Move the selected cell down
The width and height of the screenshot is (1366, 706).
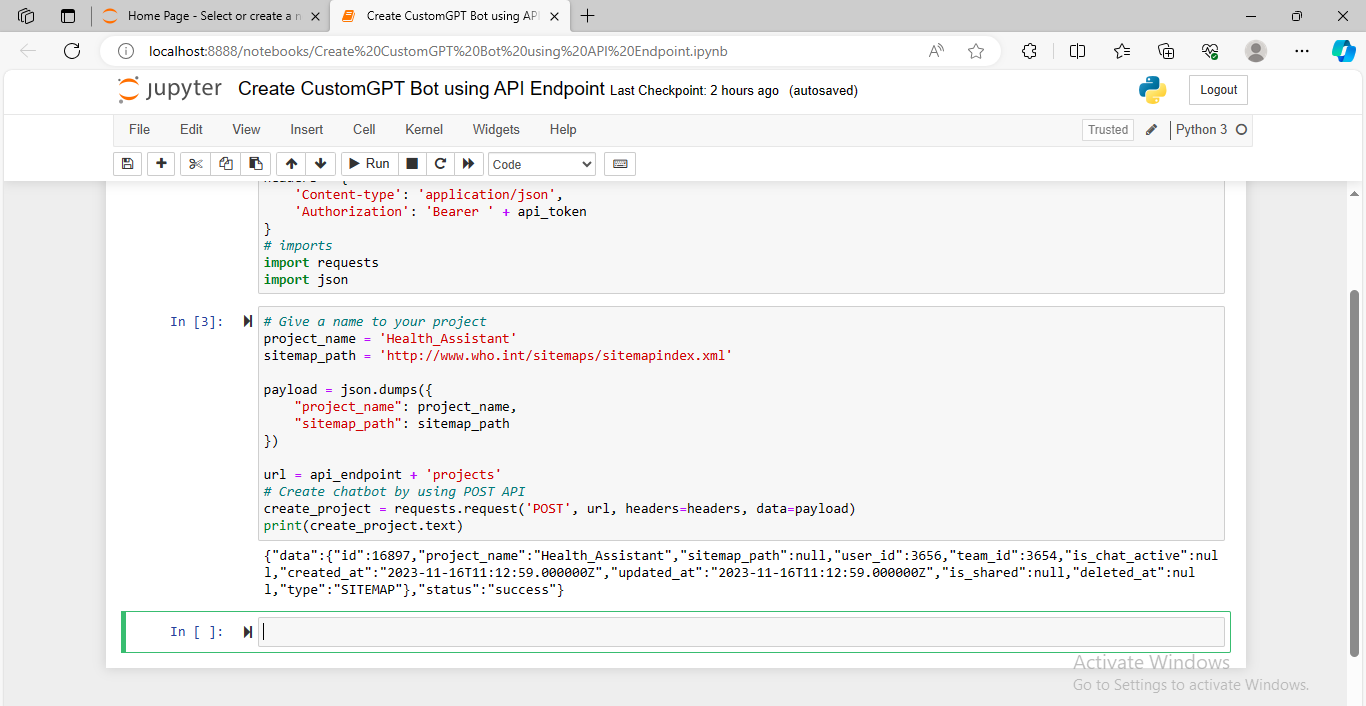click(320, 163)
